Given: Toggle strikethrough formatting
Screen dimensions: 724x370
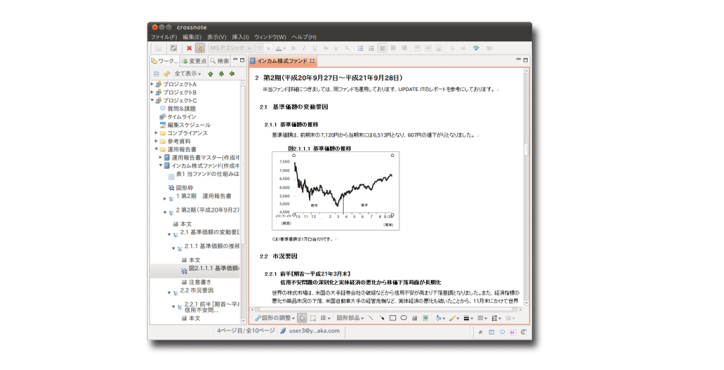Looking at the screenshot, I should [x=326, y=48].
